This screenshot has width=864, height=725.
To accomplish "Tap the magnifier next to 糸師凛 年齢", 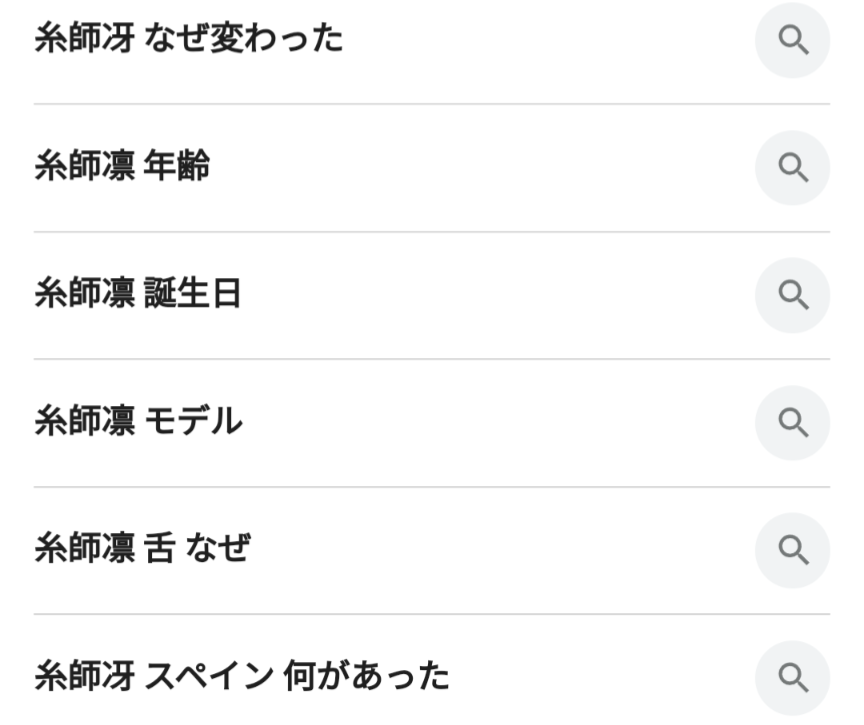I will click(x=792, y=168).
